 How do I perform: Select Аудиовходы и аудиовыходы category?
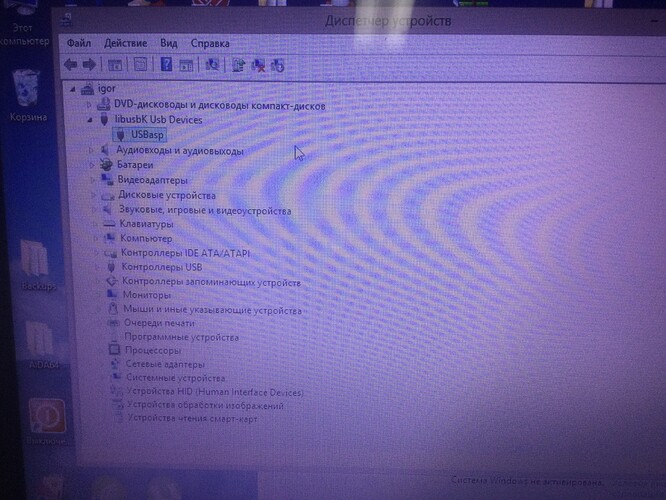click(x=180, y=151)
